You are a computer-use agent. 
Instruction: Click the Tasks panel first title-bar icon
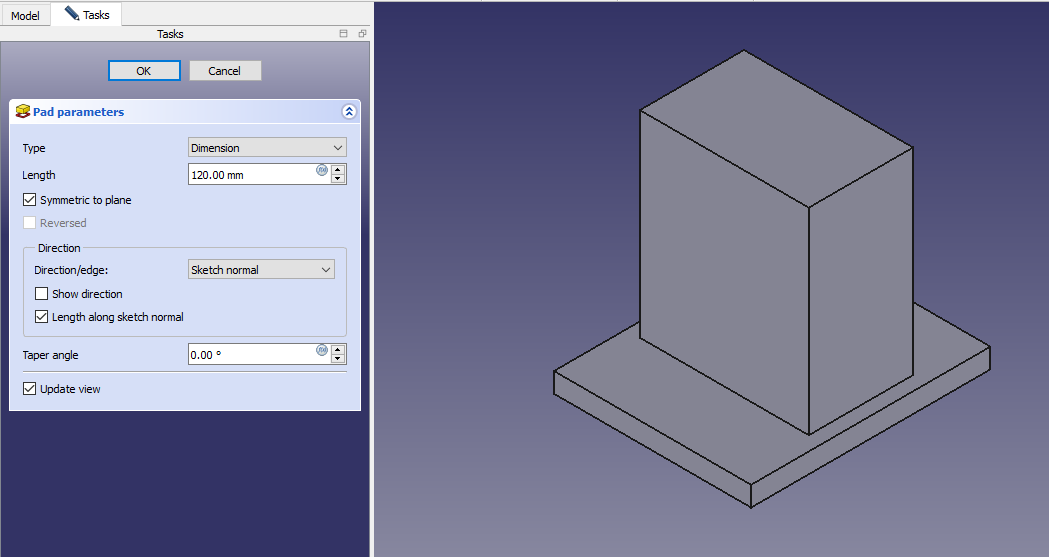343,34
